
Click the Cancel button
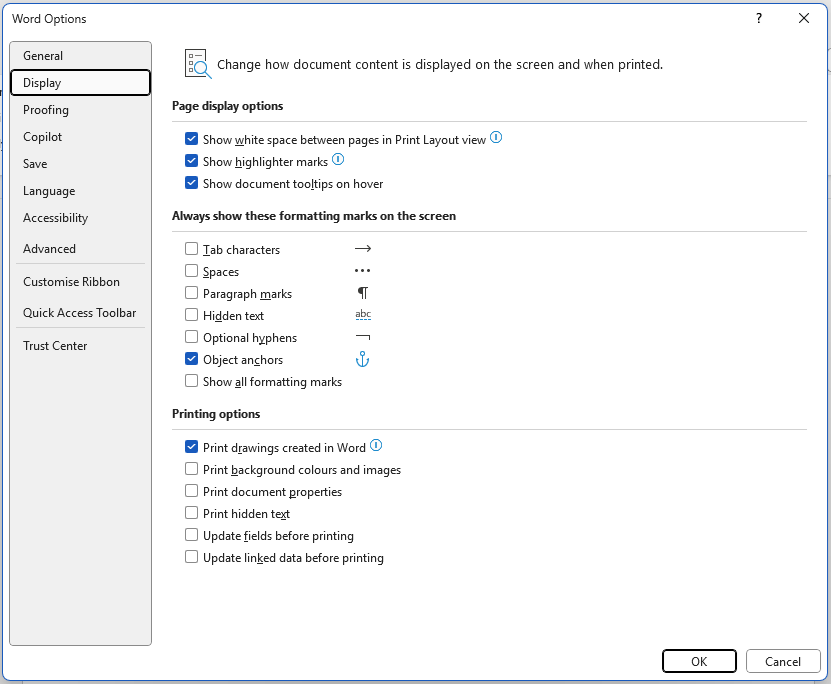(x=783, y=661)
